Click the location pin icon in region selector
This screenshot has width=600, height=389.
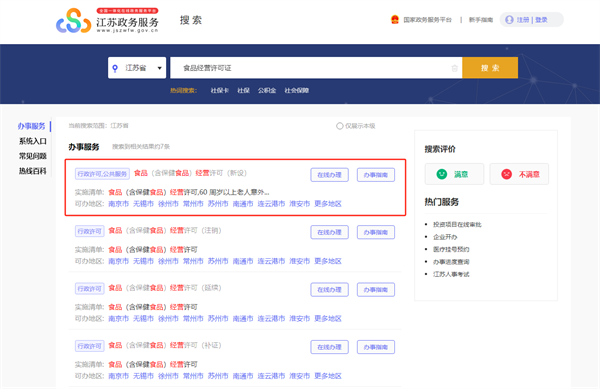pos(115,68)
